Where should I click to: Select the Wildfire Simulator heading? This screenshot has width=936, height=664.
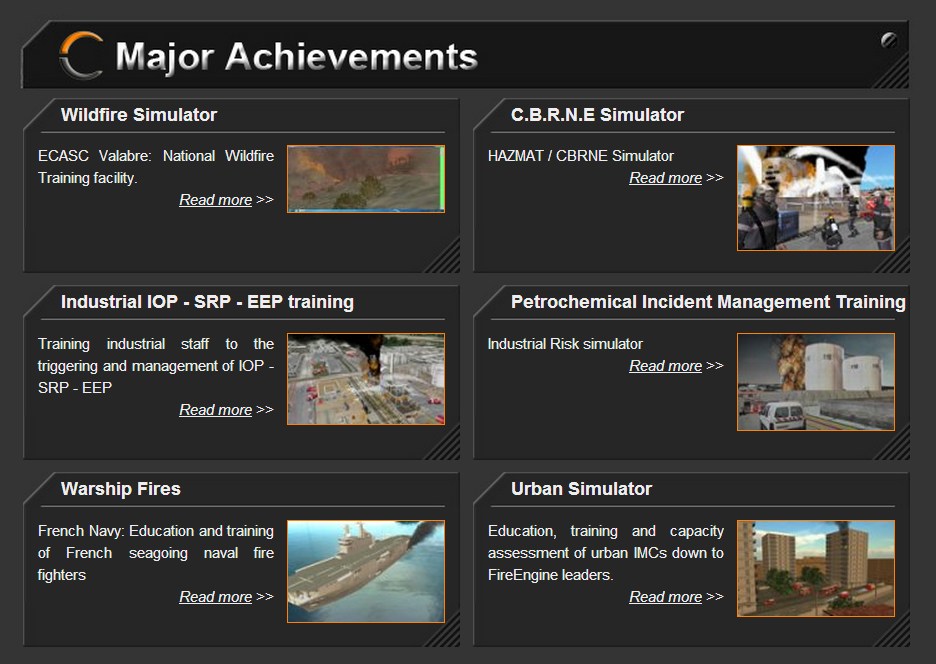click(138, 115)
